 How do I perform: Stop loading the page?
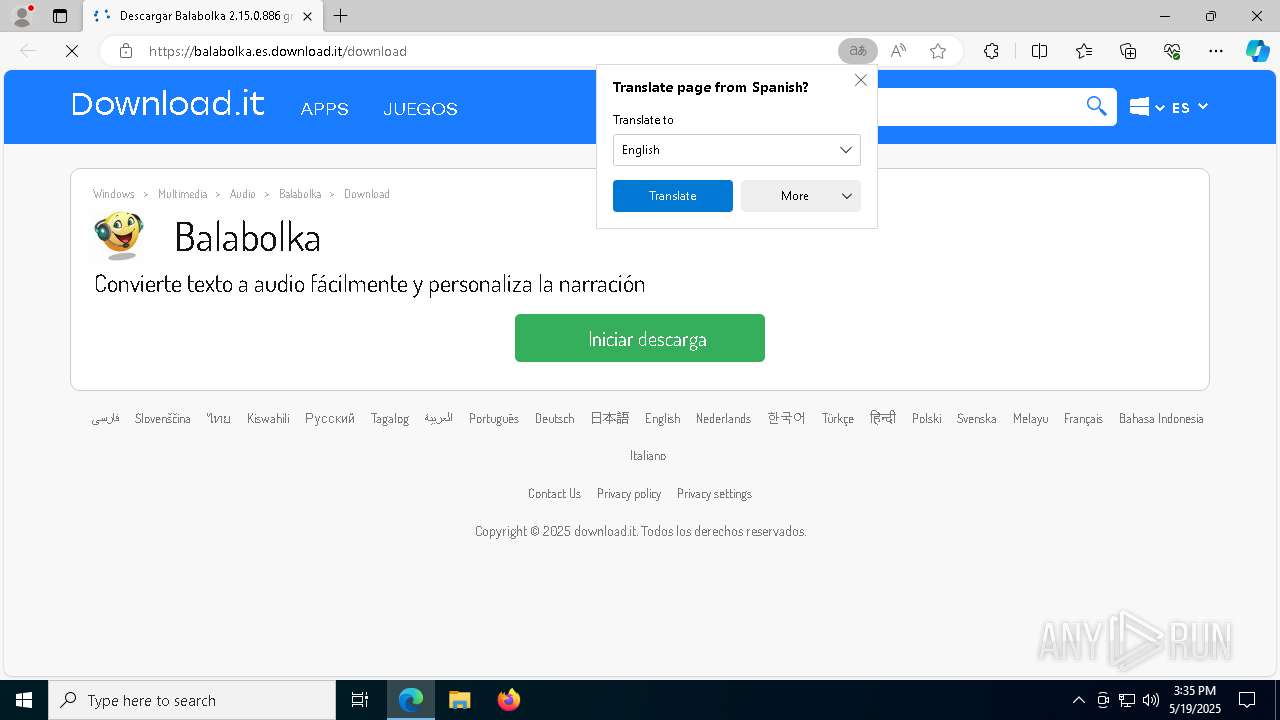pyautogui.click(x=72, y=51)
